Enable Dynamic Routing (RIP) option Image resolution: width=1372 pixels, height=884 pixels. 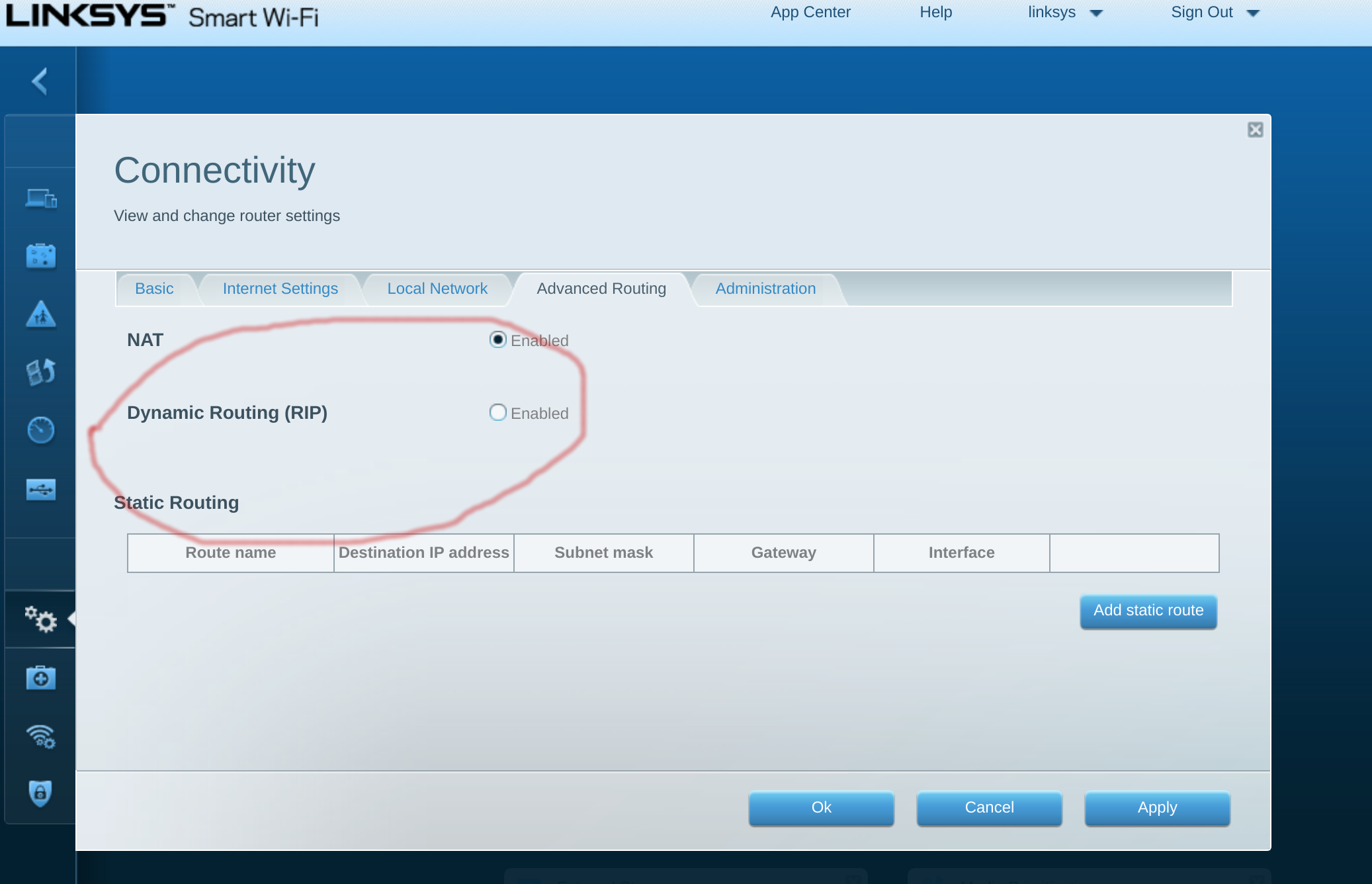tap(498, 412)
